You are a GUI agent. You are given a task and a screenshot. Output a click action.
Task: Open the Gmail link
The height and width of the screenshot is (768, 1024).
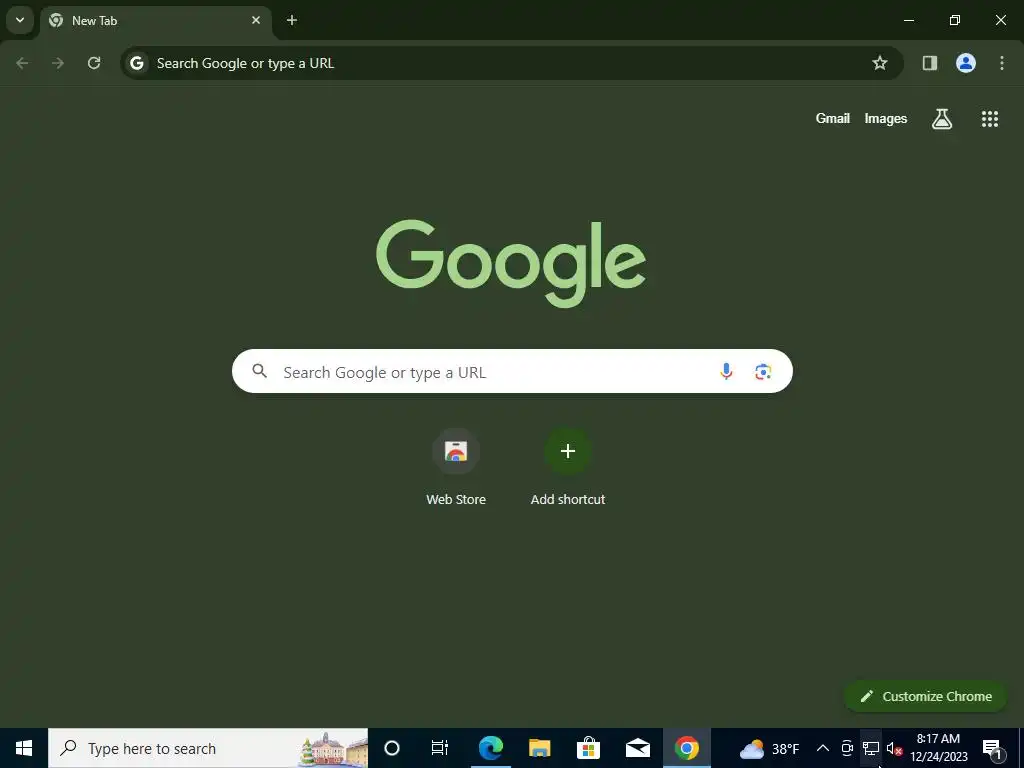pyautogui.click(x=833, y=118)
